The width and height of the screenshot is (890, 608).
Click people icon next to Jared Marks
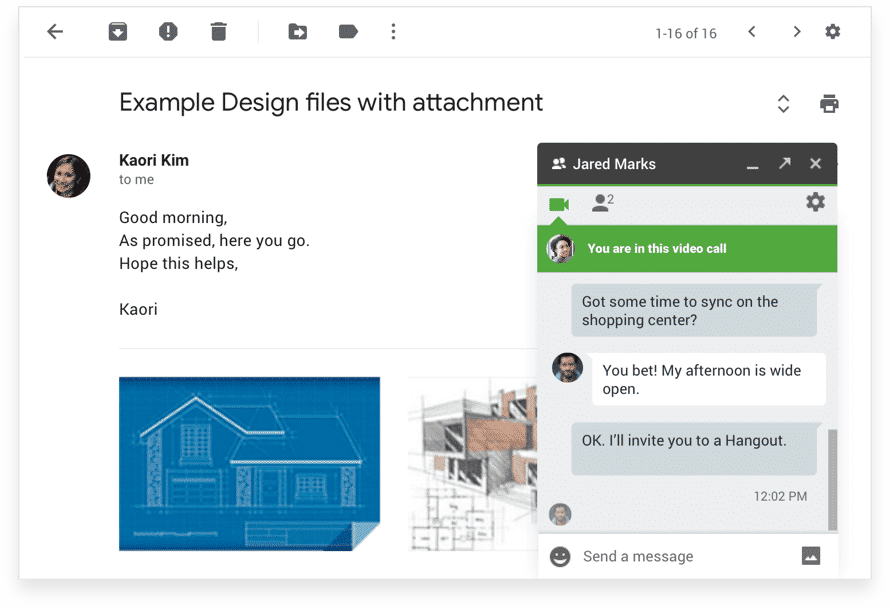coord(559,164)
